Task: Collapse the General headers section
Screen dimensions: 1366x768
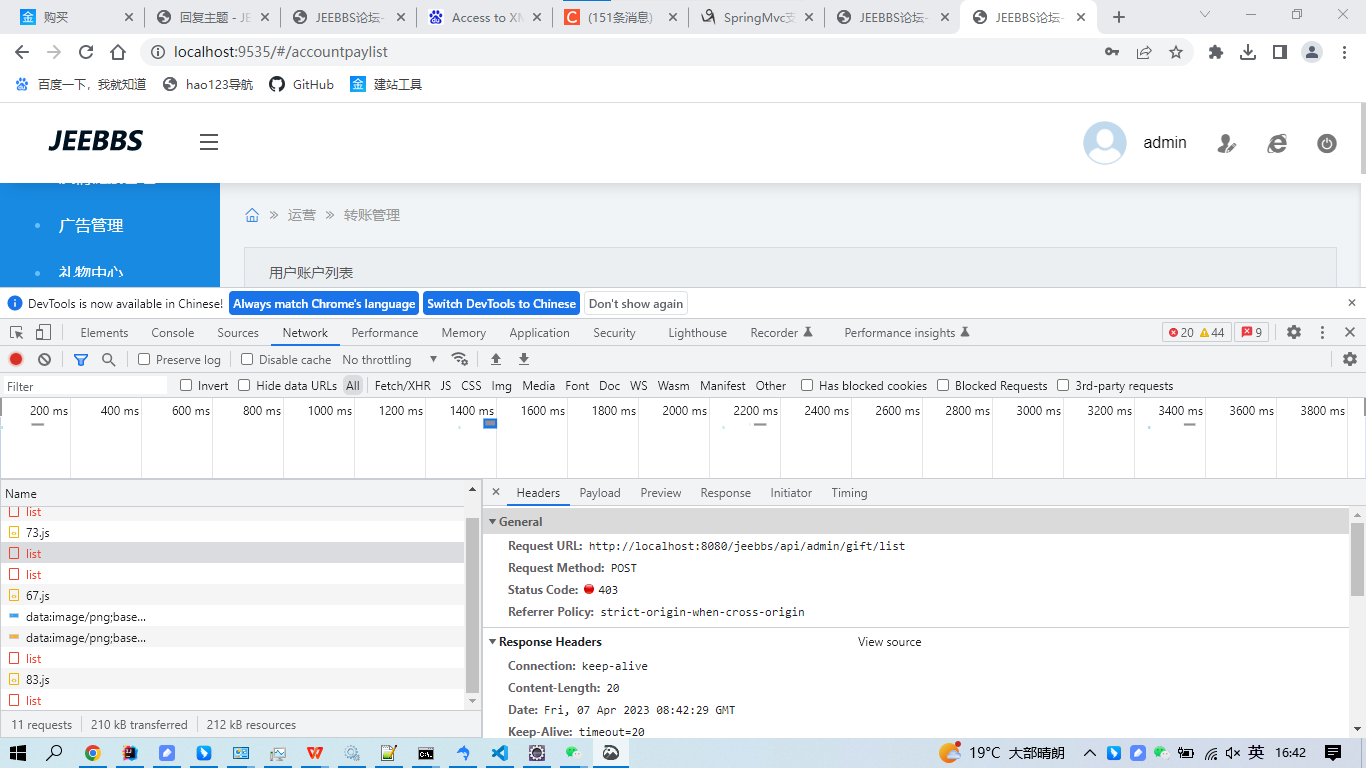Action: click(x=493, y=522)
